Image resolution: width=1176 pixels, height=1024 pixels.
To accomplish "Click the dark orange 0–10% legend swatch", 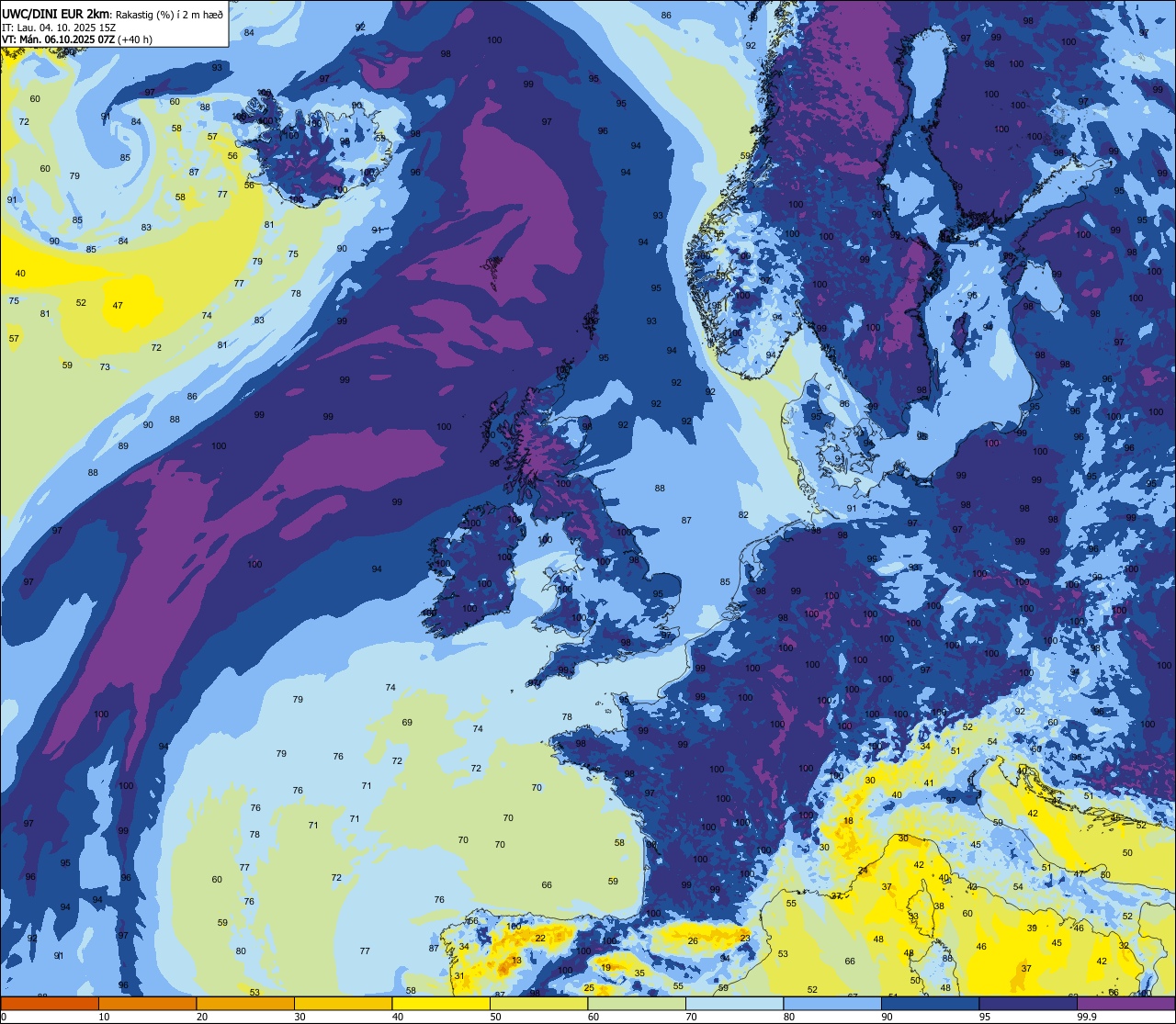I will 50,1003.
